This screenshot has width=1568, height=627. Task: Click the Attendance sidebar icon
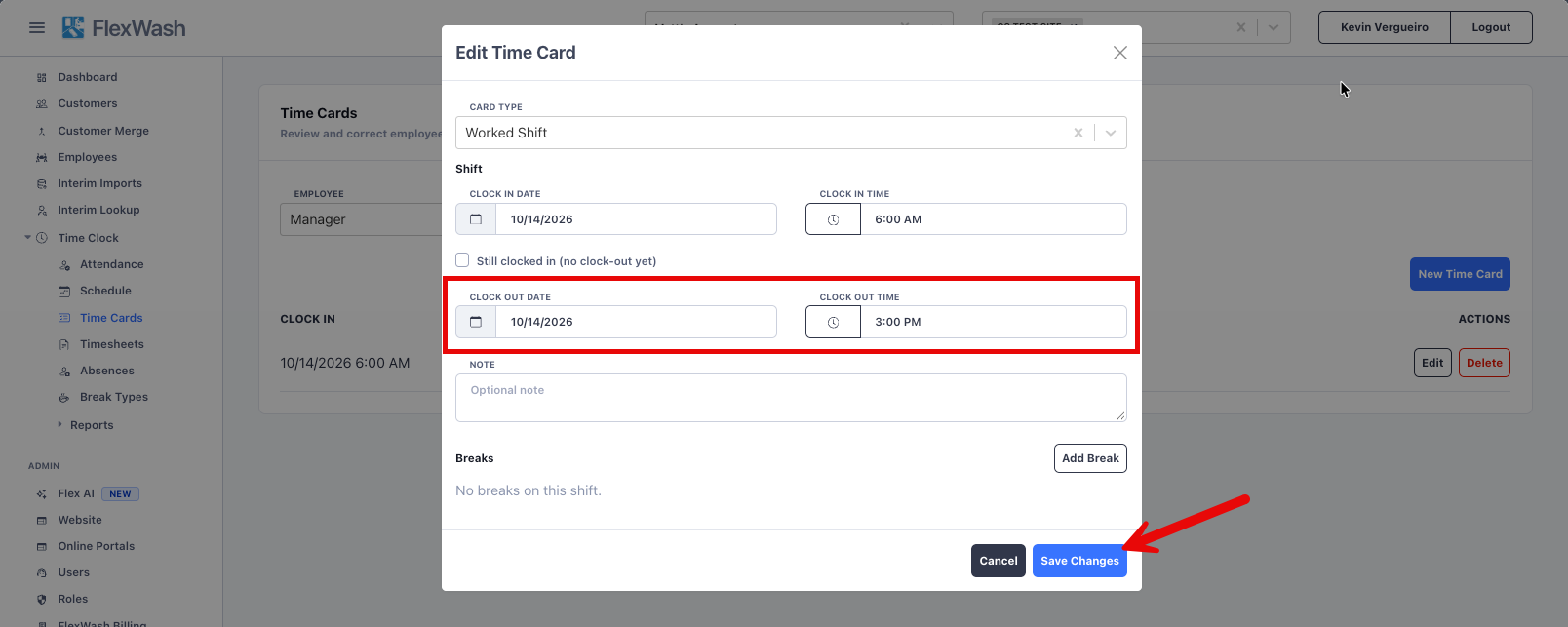[x=64, y=264]
